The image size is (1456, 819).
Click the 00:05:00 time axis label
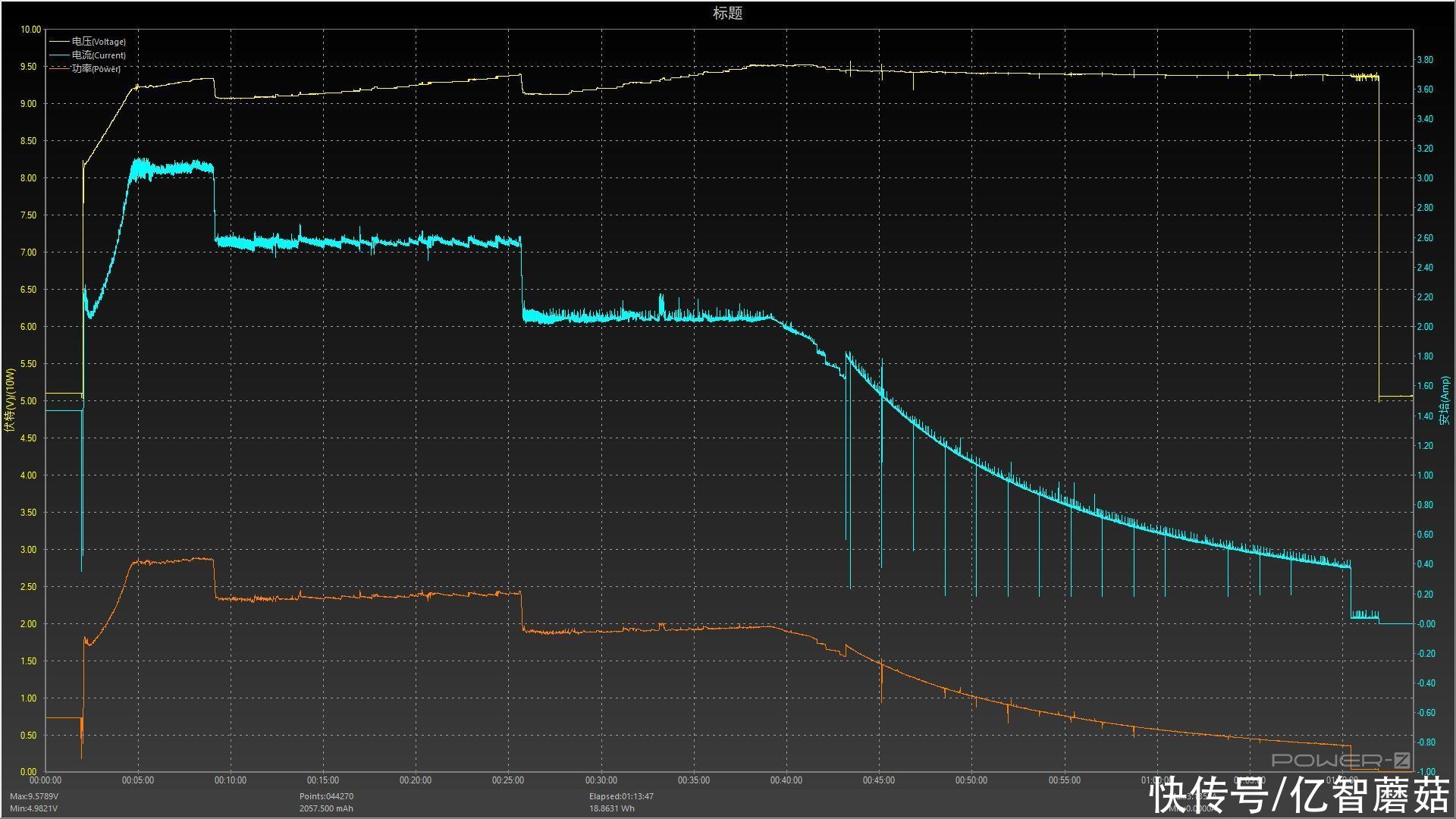pos(138,780)
